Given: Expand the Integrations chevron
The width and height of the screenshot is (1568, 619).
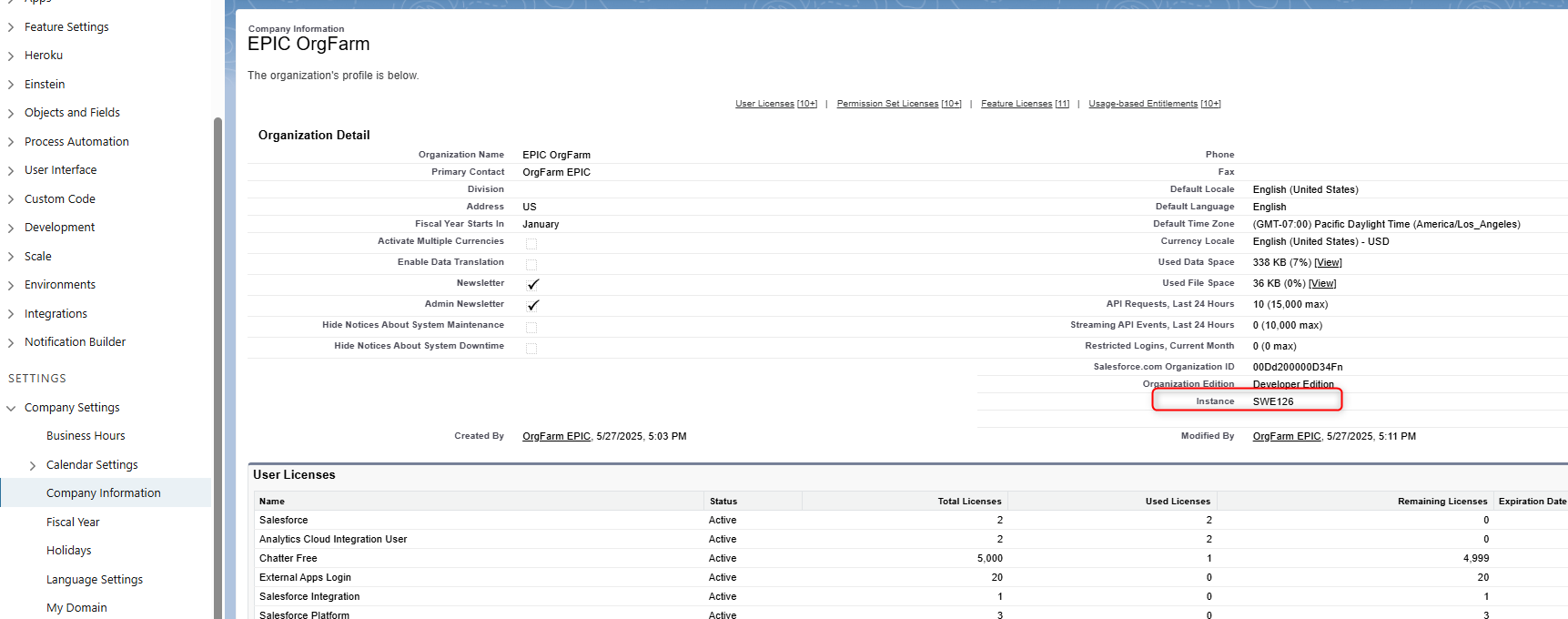Looking at the screenshot, I should [11, 314].
